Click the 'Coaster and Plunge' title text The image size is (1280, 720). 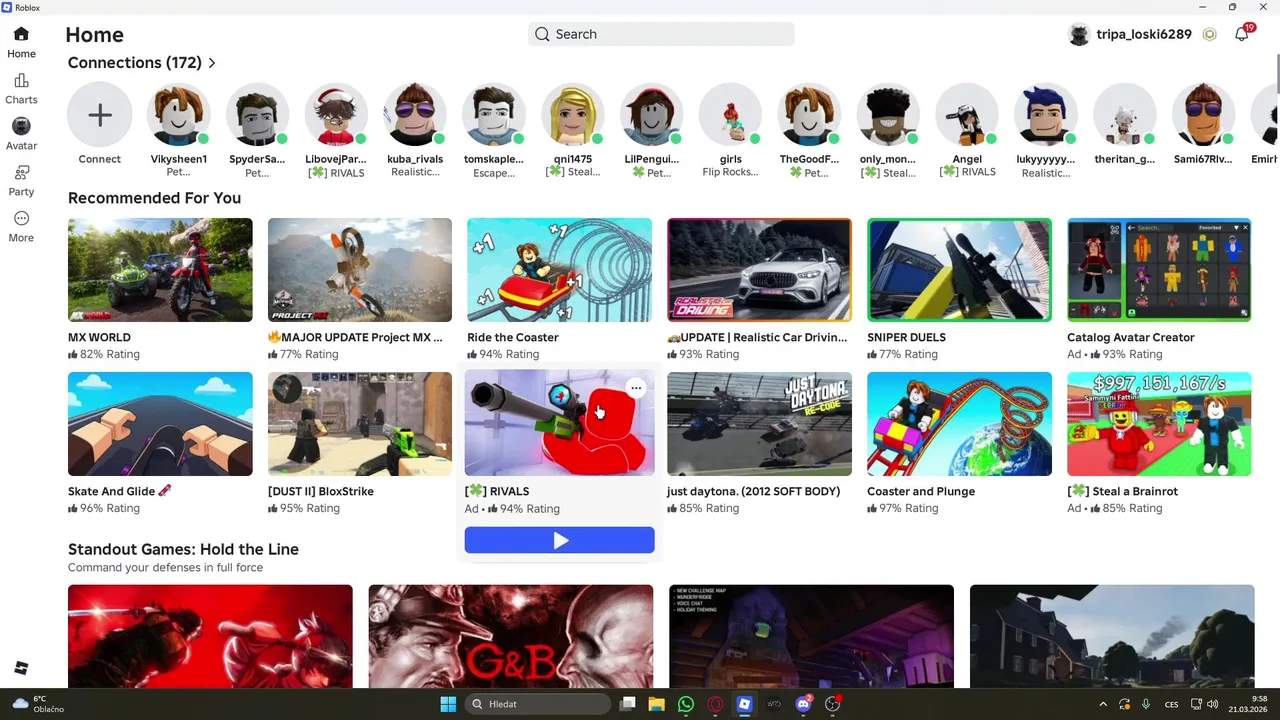(x=921, y=491)
